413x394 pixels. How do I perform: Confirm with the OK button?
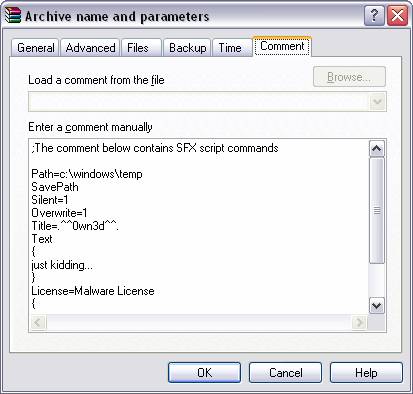point(204,372)
